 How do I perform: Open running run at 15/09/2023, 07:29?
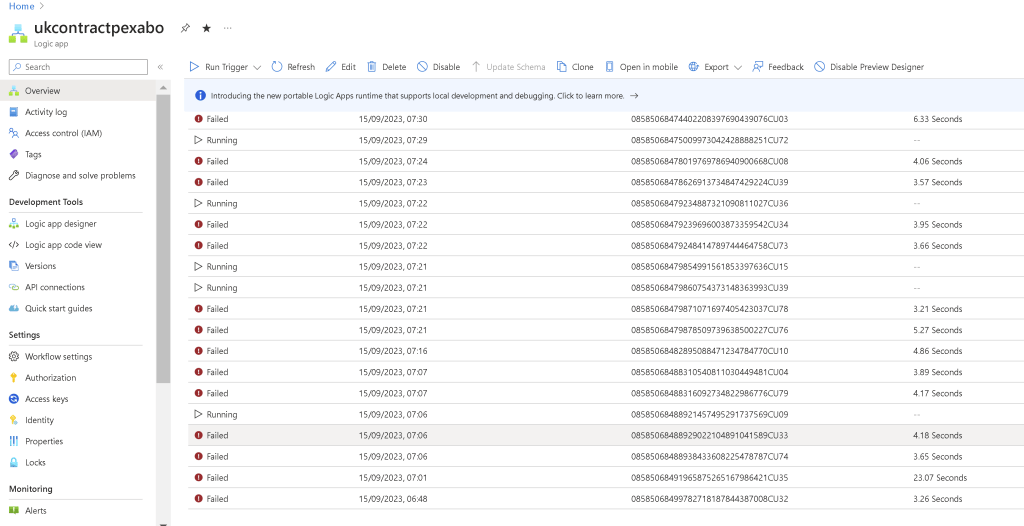(606, 140)
